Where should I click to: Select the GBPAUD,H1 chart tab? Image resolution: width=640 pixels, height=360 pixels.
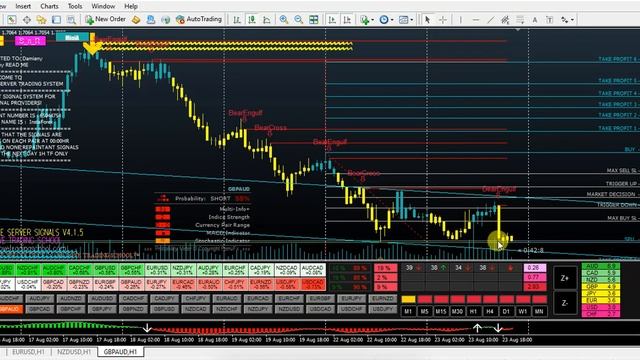[120, 352]
